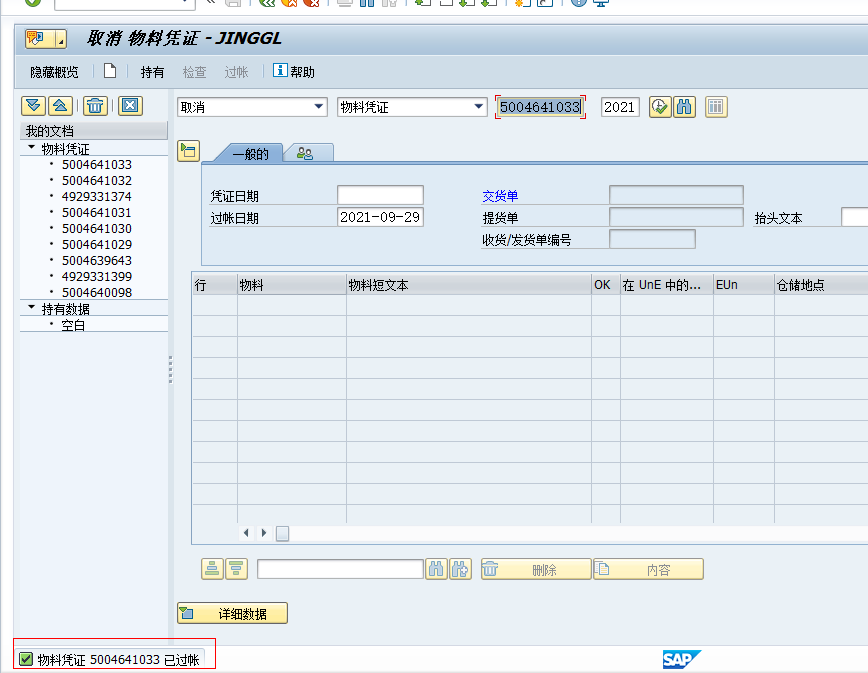Select document 4929331374 in tree
Image resolution: width=868 pixels, height=673 pixels.
click(x=97, y=196)
